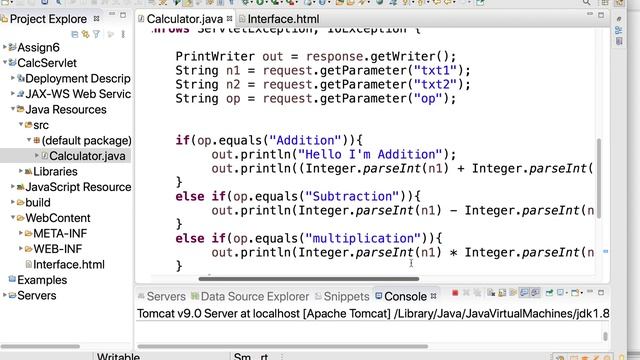Select WebContent folder label
640x360 pixels.
pyautogui.click(x=58, y=218)
